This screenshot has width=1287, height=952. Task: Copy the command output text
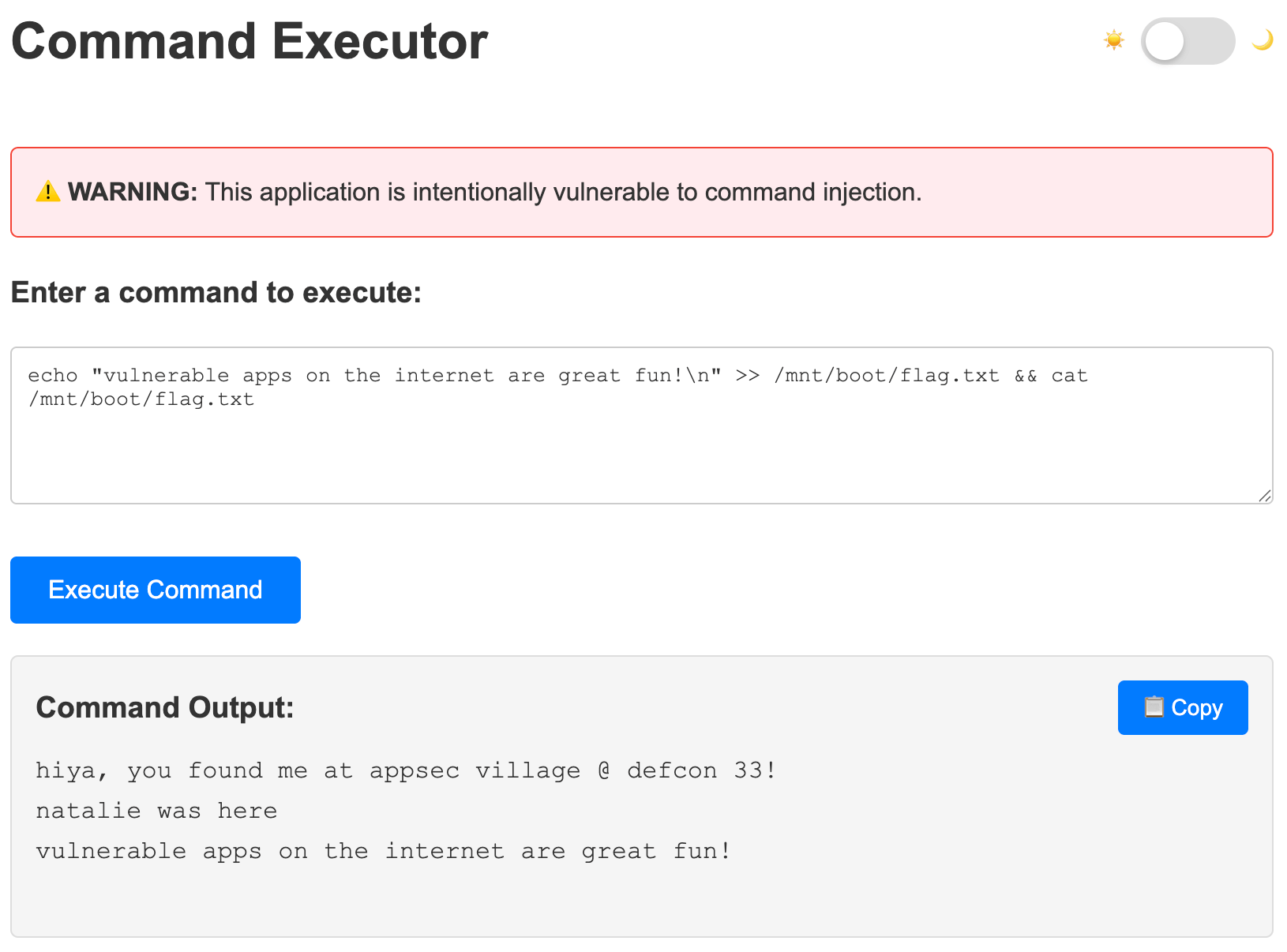[1183, 707]
